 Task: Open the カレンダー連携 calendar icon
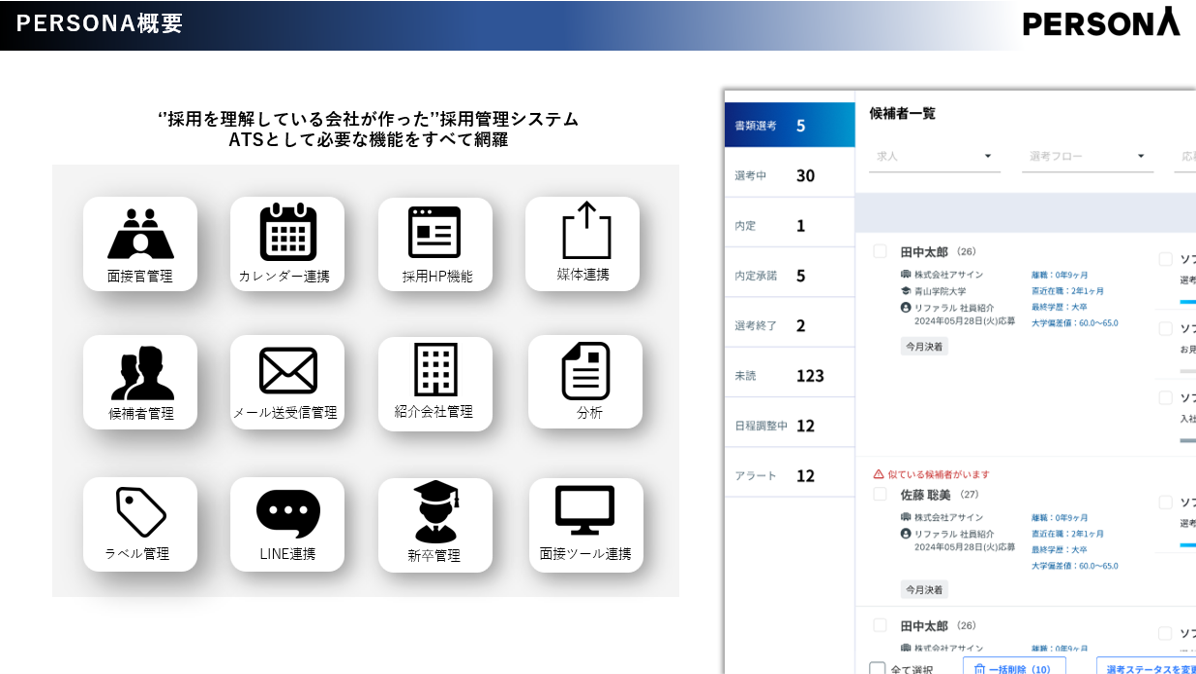287,233
